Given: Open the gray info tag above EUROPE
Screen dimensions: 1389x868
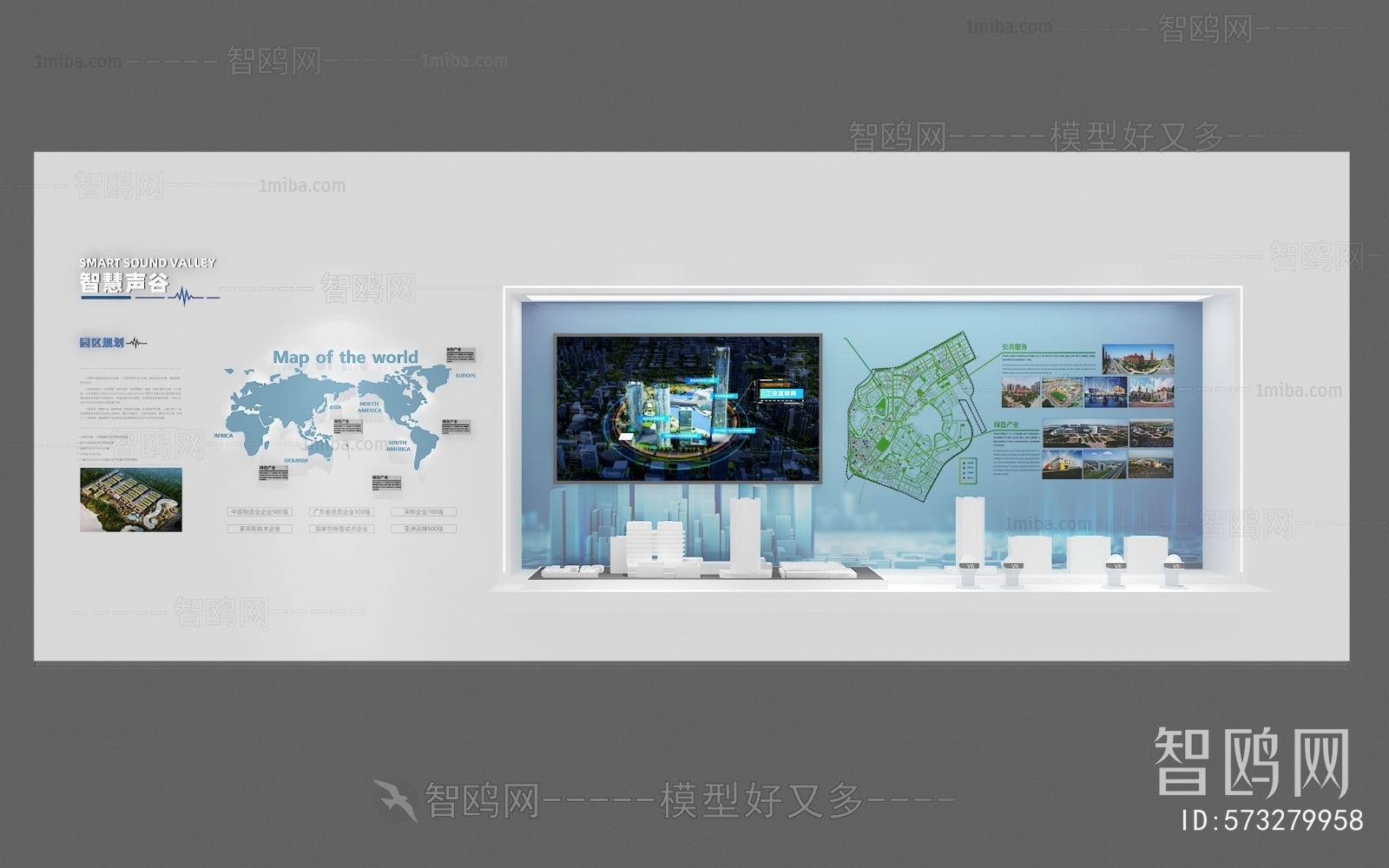Looking at the screenshot, I should point(460,355).
